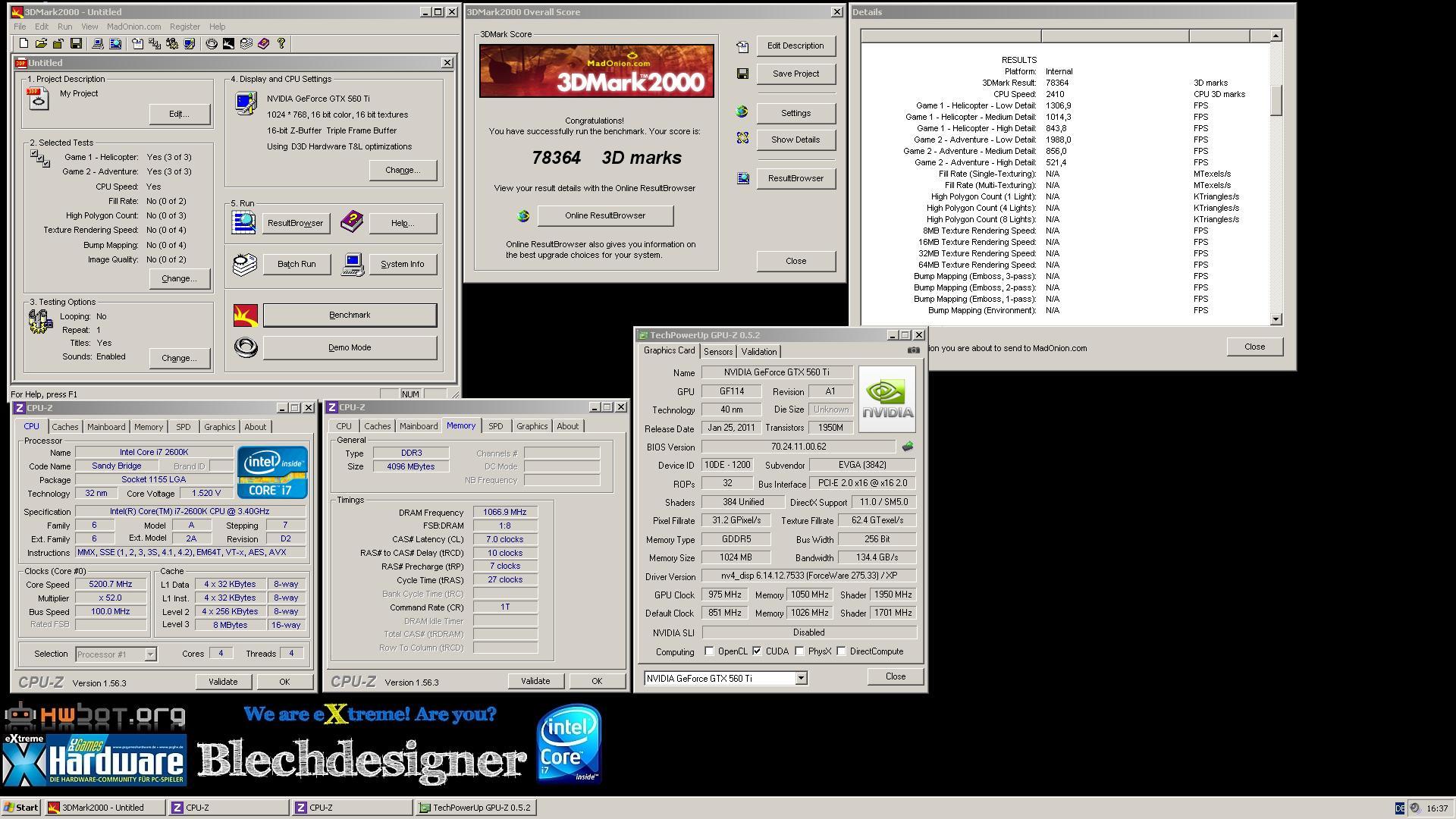This screenshot has height=819, width=1456.
Task: Click the Open project folder toolbar icon
Action: [41, 44]
